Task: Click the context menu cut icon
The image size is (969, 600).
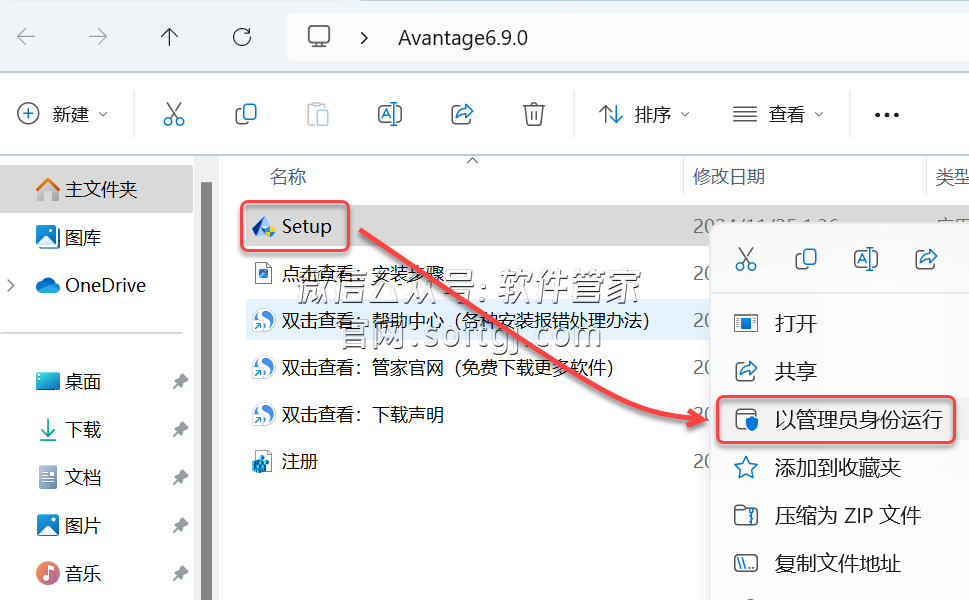Action: click(746, 259)
